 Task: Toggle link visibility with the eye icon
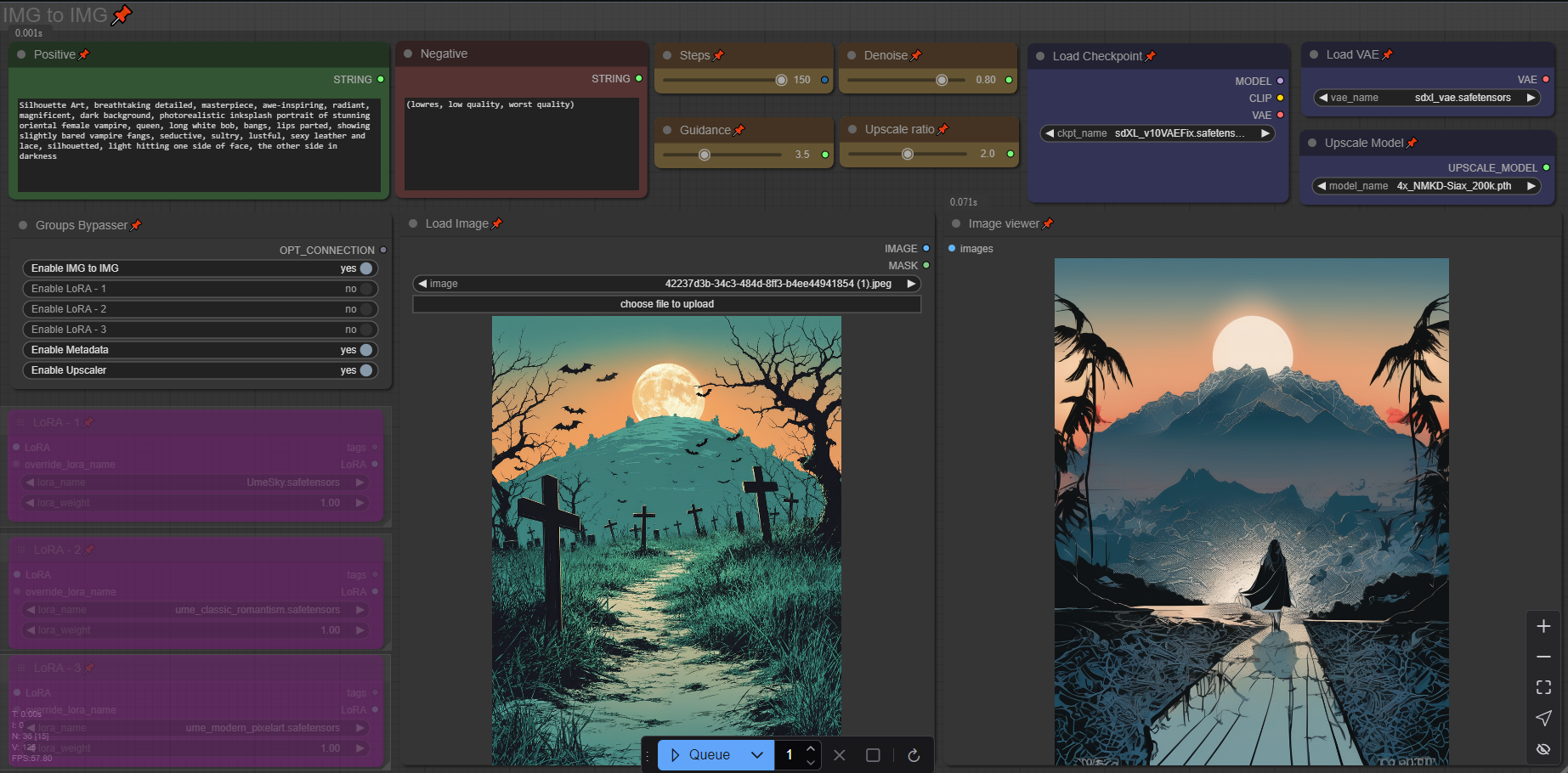[x=1543, y=749]
